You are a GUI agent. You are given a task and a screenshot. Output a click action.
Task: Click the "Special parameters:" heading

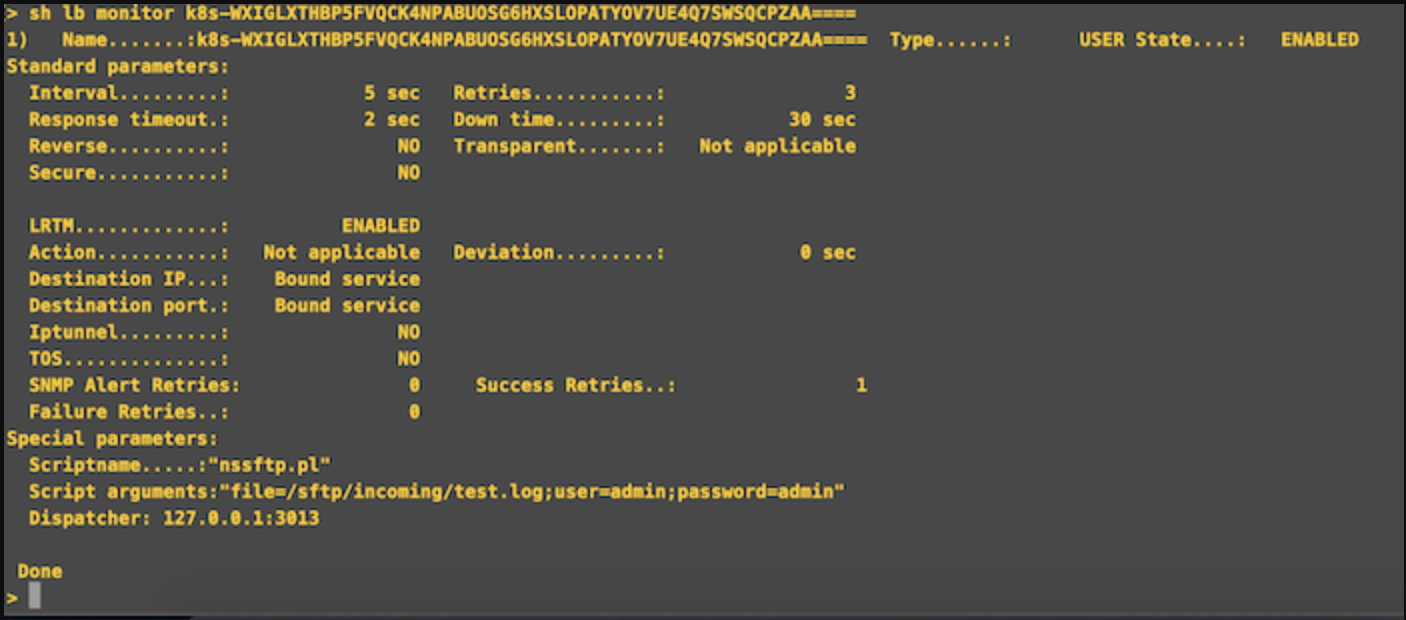(x=112, y=438)
